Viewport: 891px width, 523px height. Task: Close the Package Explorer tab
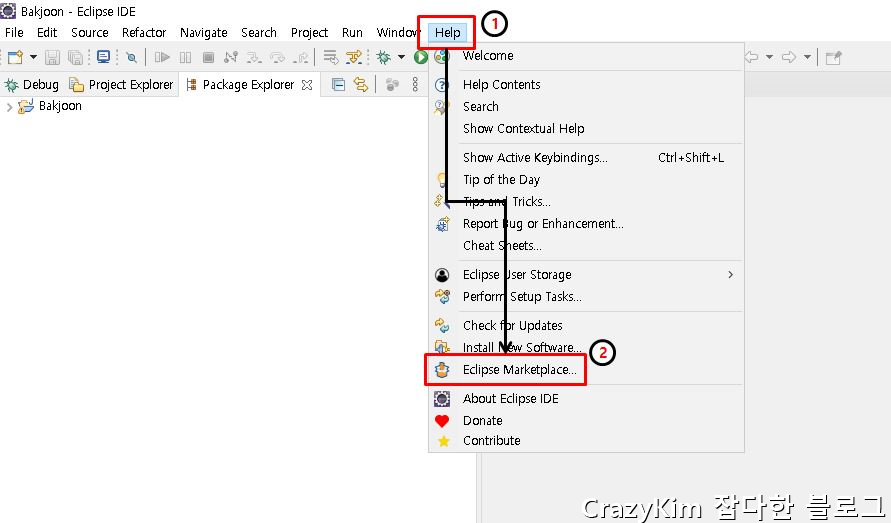tap(307, 85)
